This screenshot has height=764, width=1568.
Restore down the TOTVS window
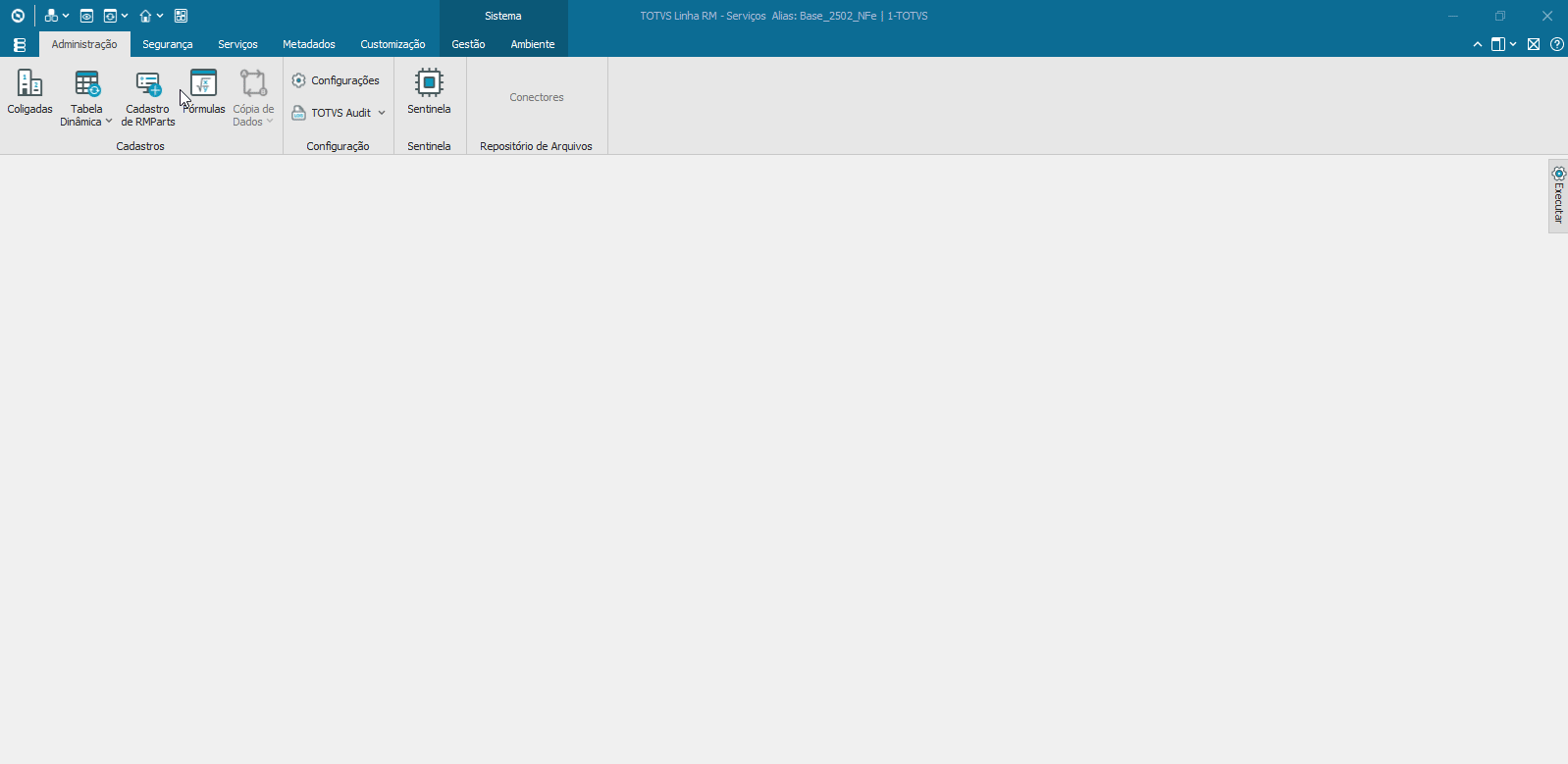tap(1500, 16)
